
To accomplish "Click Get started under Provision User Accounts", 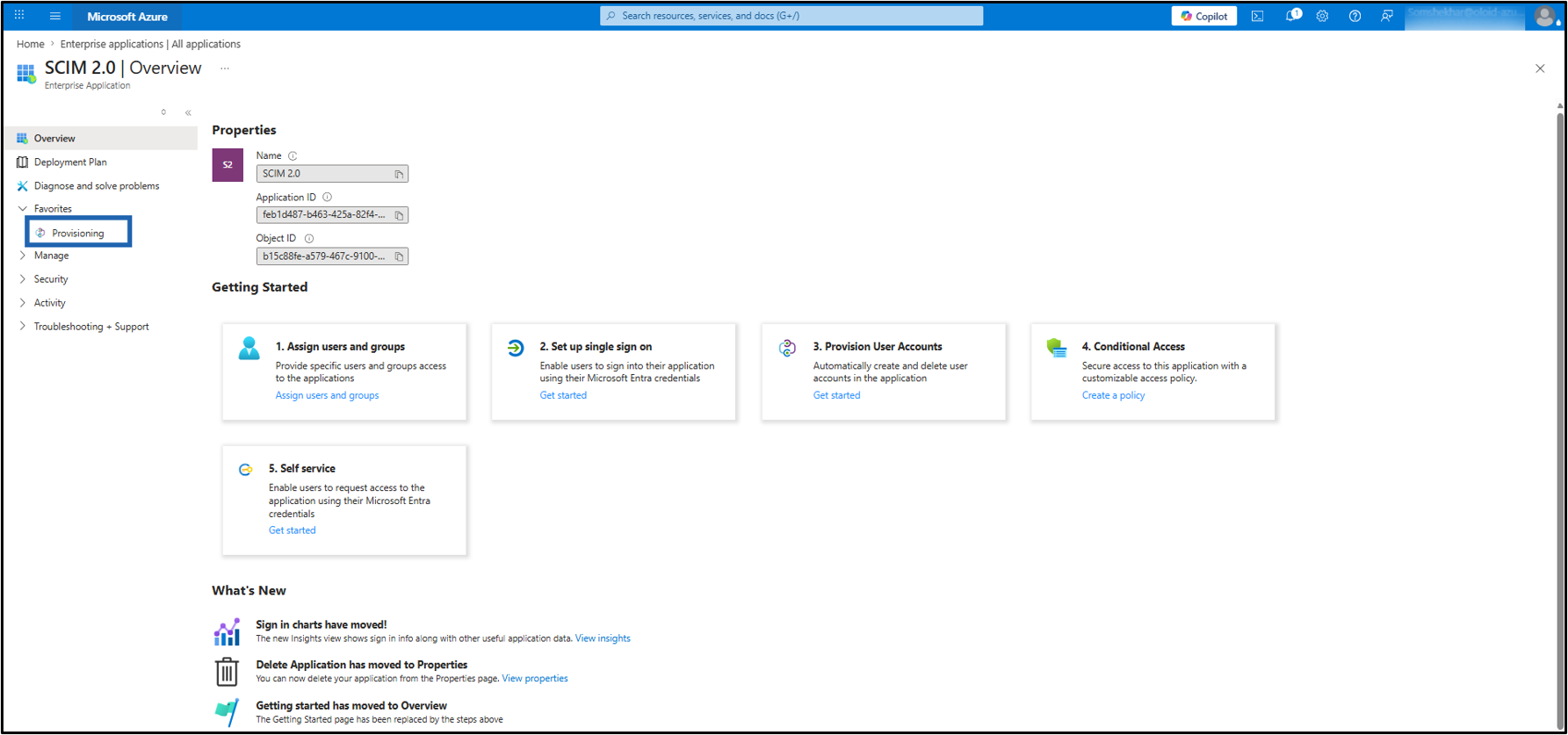I will pos(836,395).
